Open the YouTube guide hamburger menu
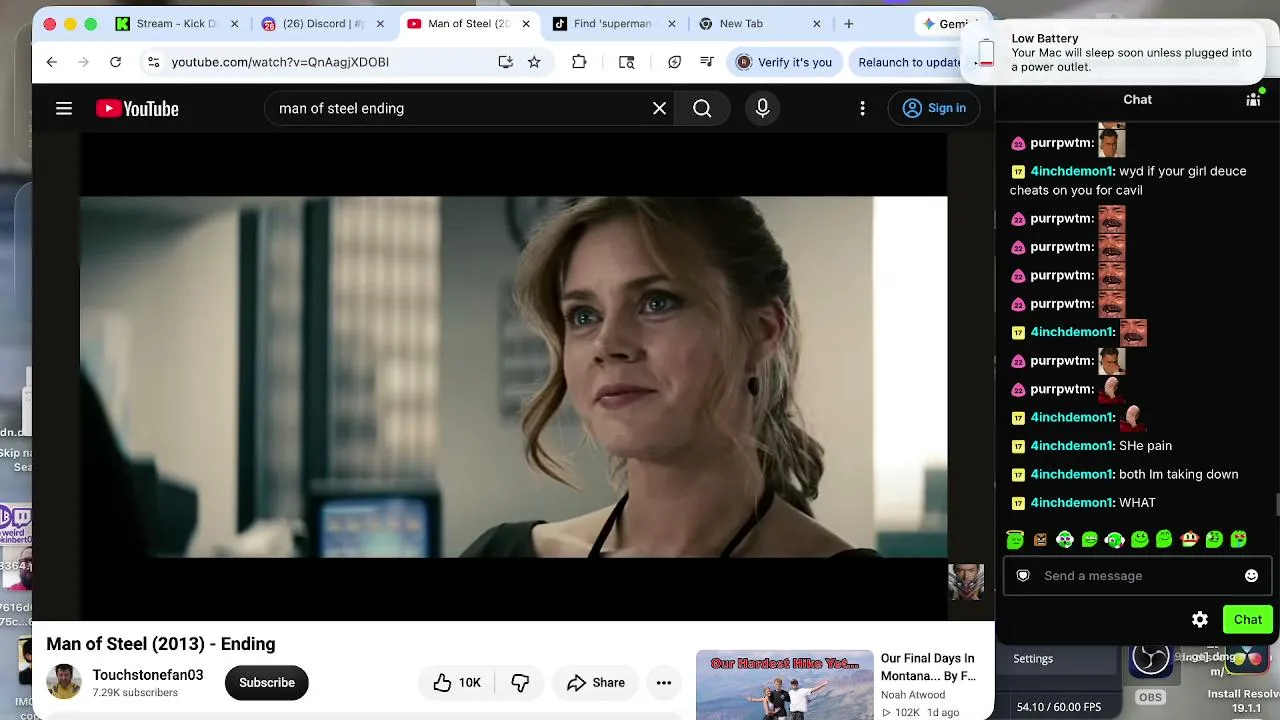 tap(64, 108)
